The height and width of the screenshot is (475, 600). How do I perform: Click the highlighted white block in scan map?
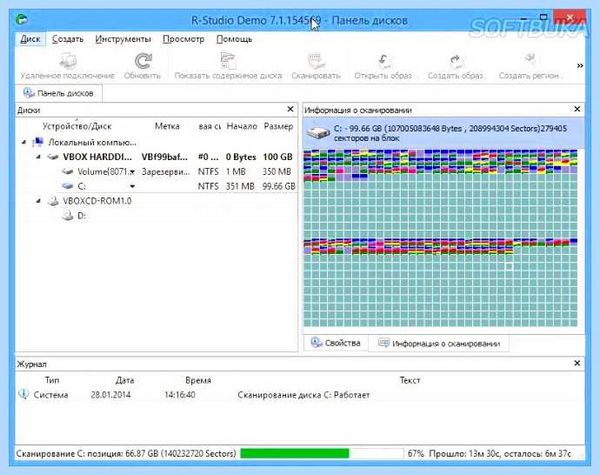pos(509,266)
